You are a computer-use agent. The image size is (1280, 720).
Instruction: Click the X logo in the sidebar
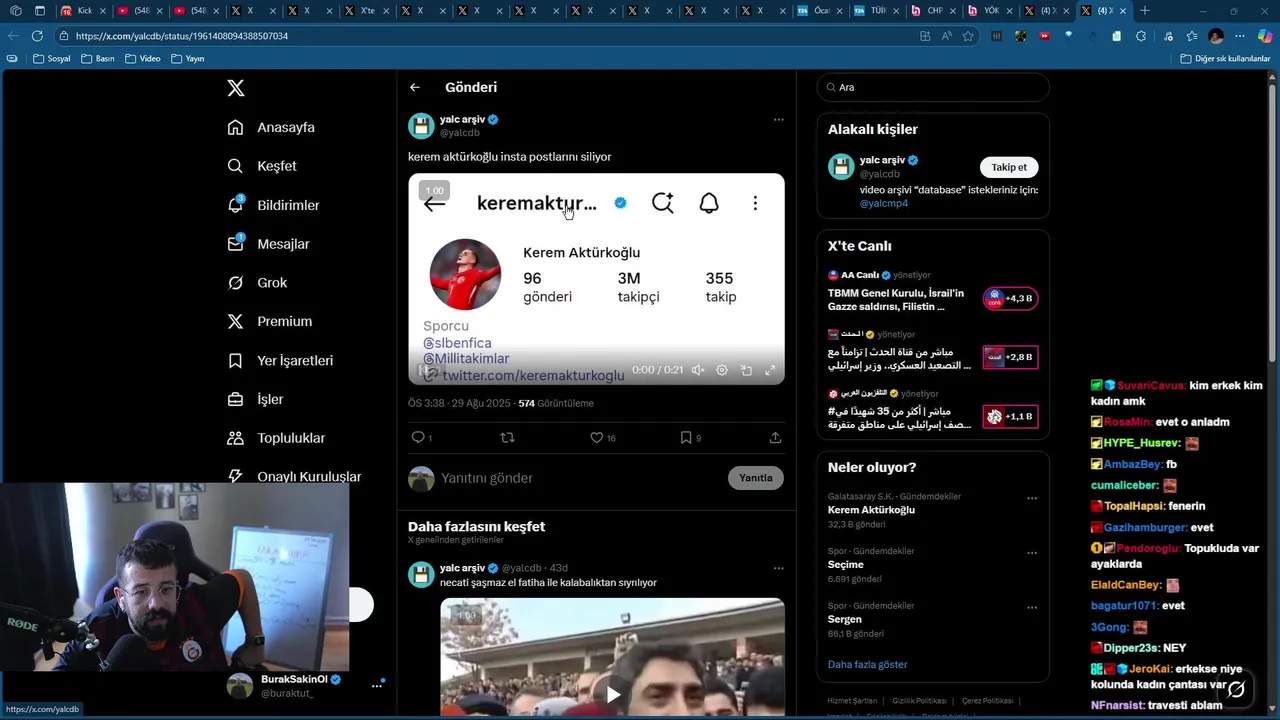tap(236, 88)
